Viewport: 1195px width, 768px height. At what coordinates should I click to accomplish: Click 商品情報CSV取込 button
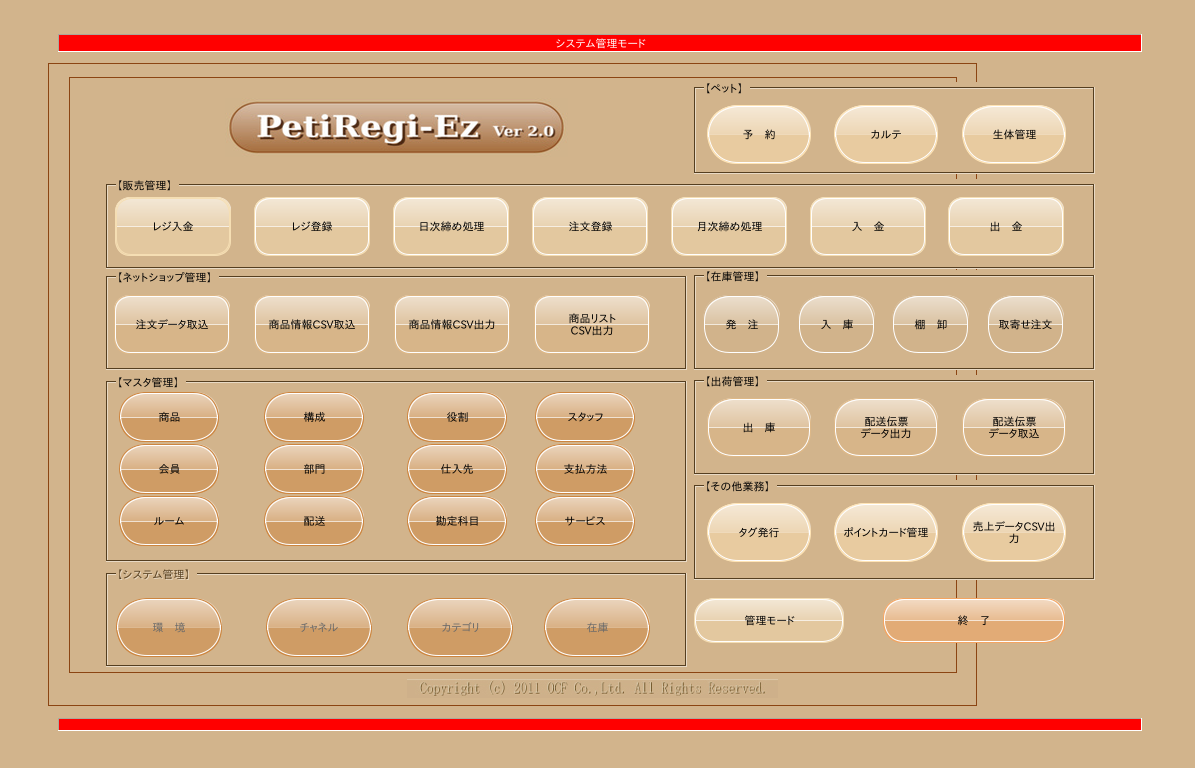pyautogui.click(x=312, y=325)
